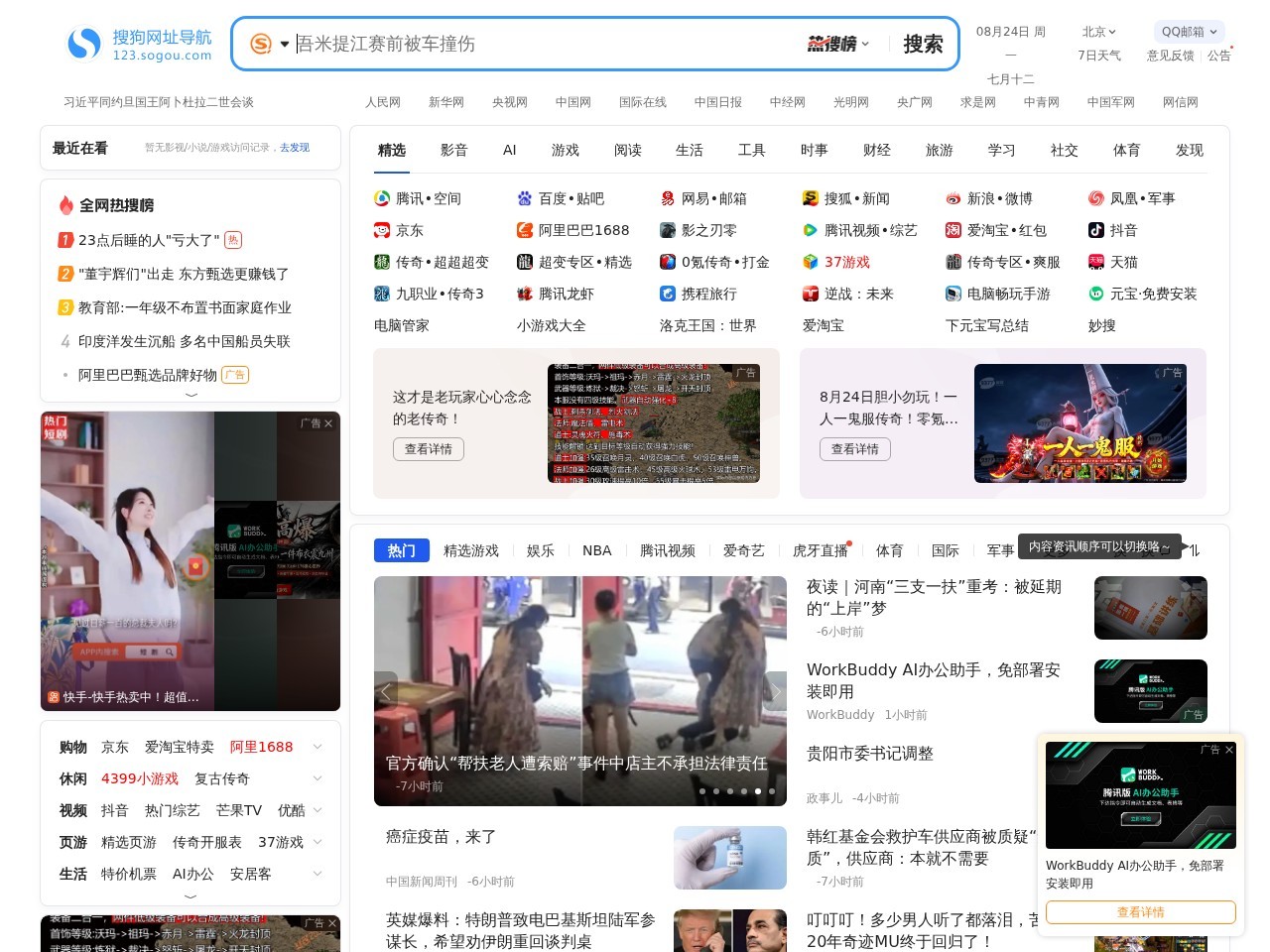Screen dimensions: 1270x952
Task: Click the 腾讯视频 play icon
Action: tap(811, 230)
